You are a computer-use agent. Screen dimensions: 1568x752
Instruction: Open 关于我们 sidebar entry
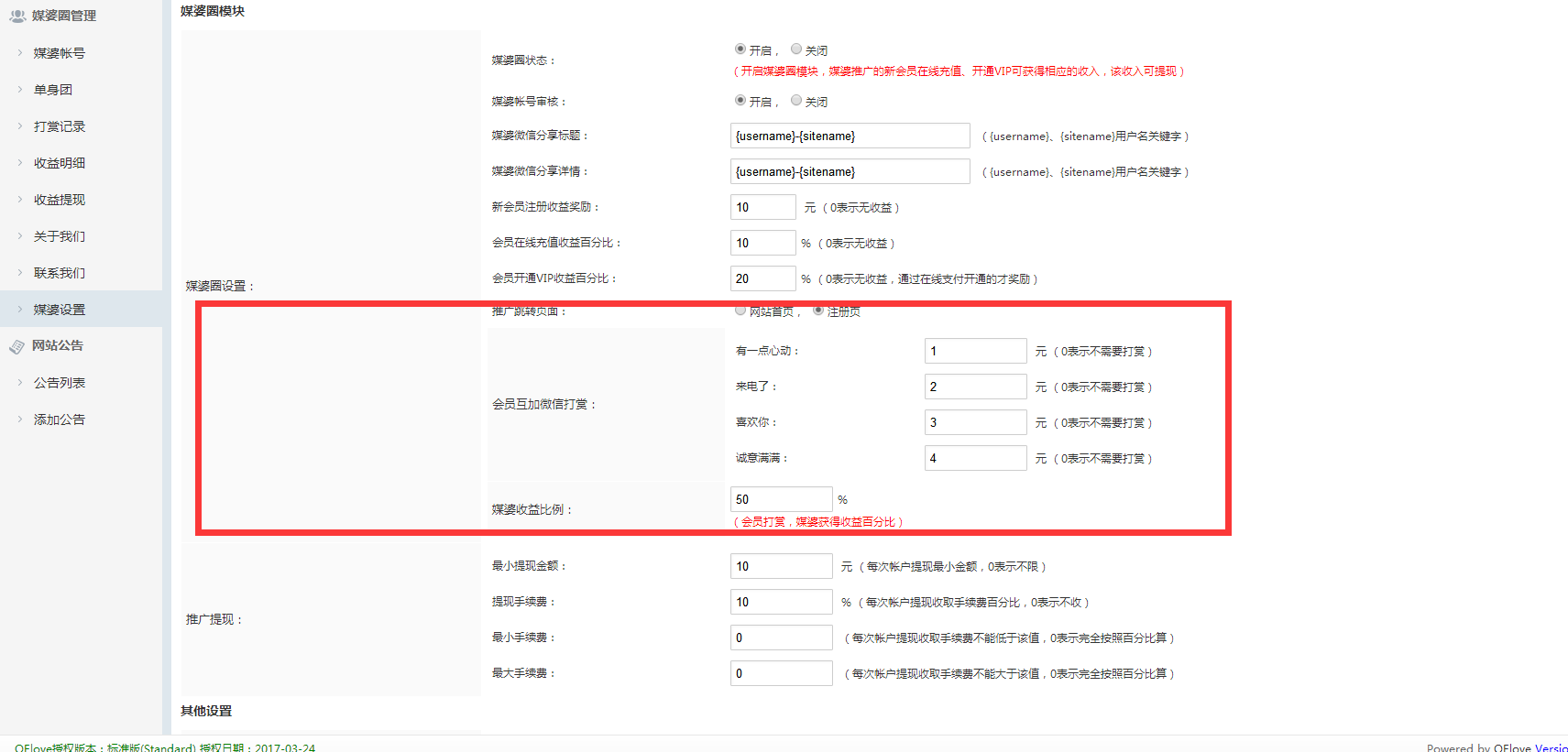tap(60, 236)
